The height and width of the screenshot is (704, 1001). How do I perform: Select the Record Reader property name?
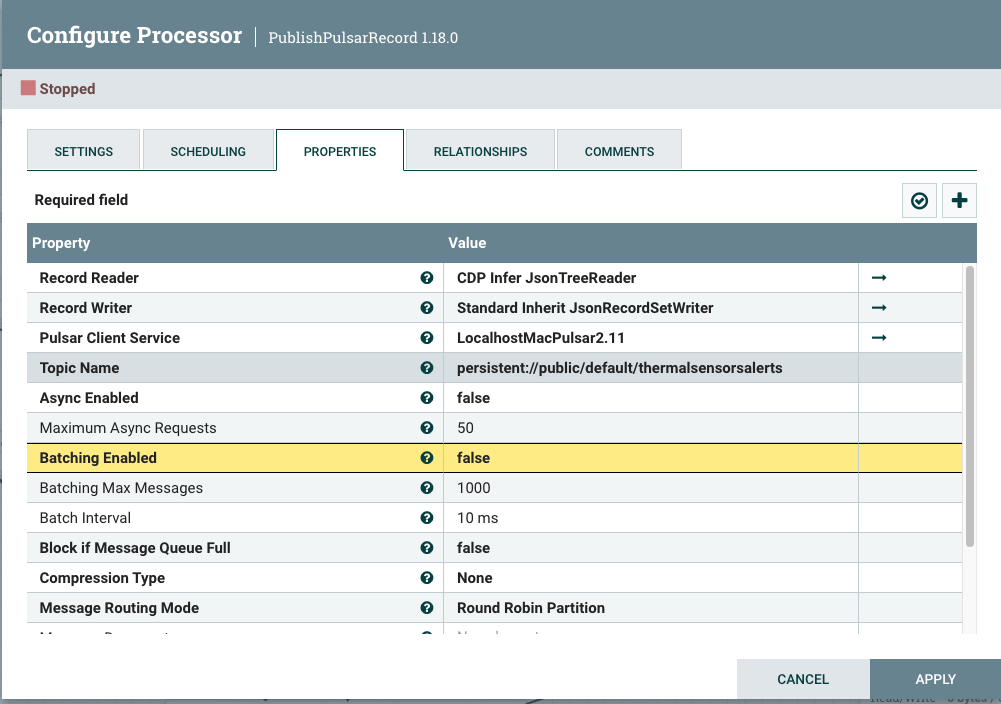click(x=89, y=278)
